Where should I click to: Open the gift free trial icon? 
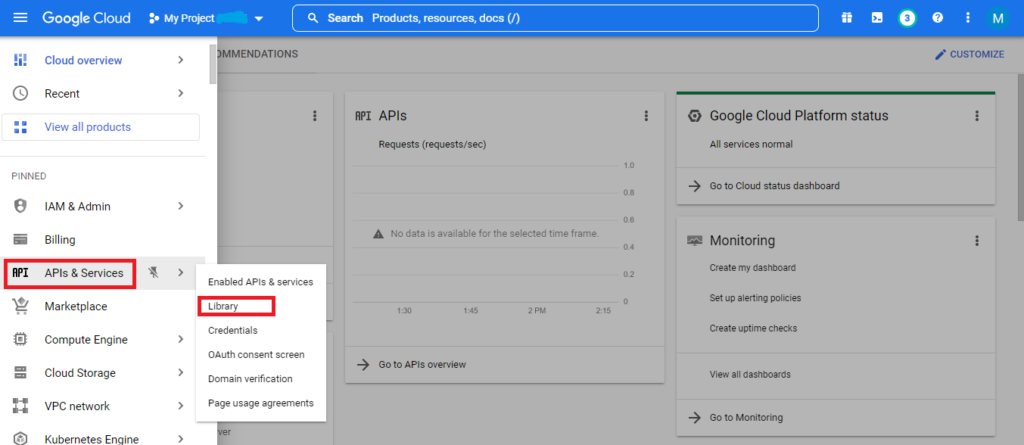point(846,18)
